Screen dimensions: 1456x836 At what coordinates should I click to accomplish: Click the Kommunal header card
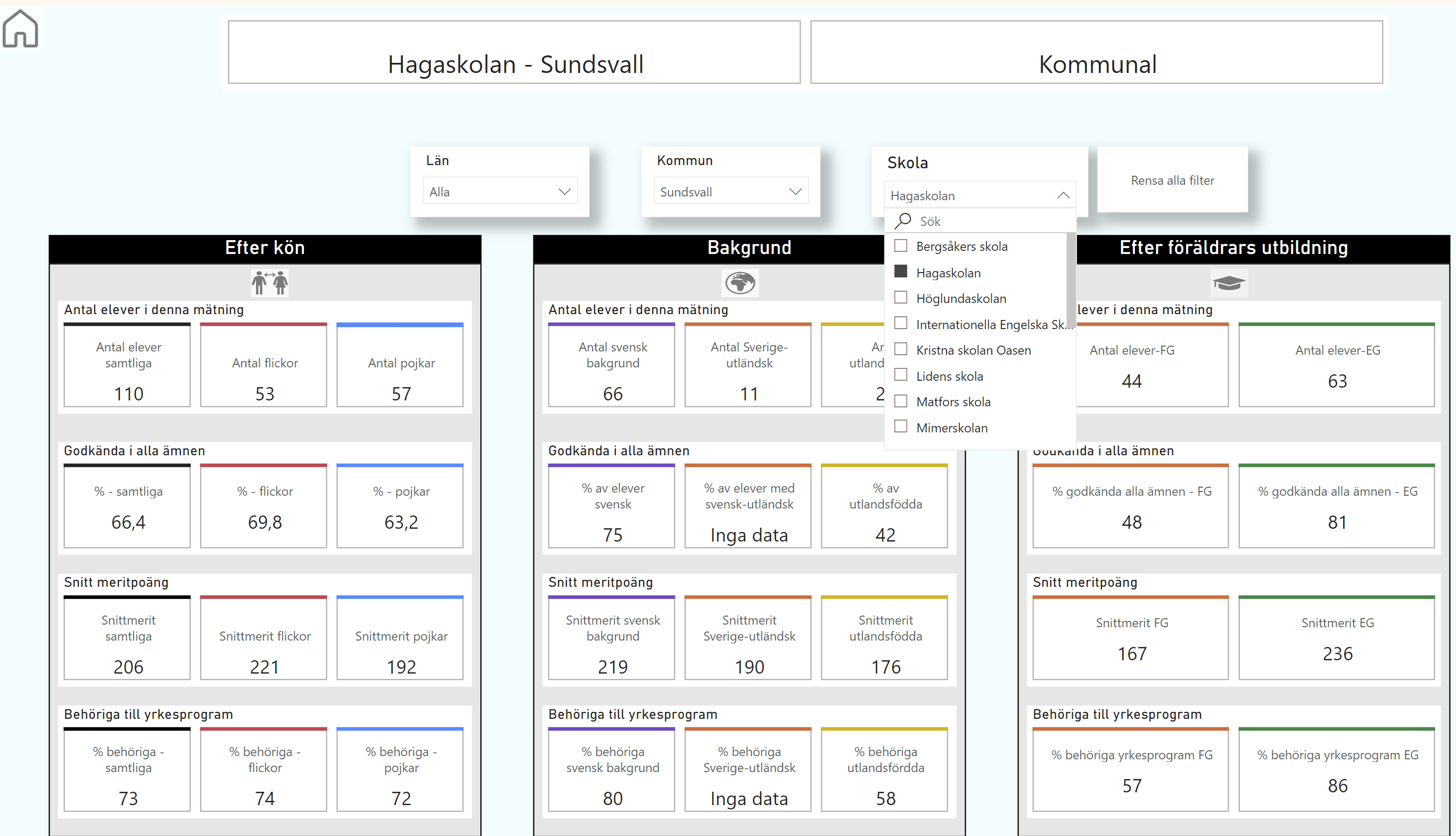[1096, 53]
